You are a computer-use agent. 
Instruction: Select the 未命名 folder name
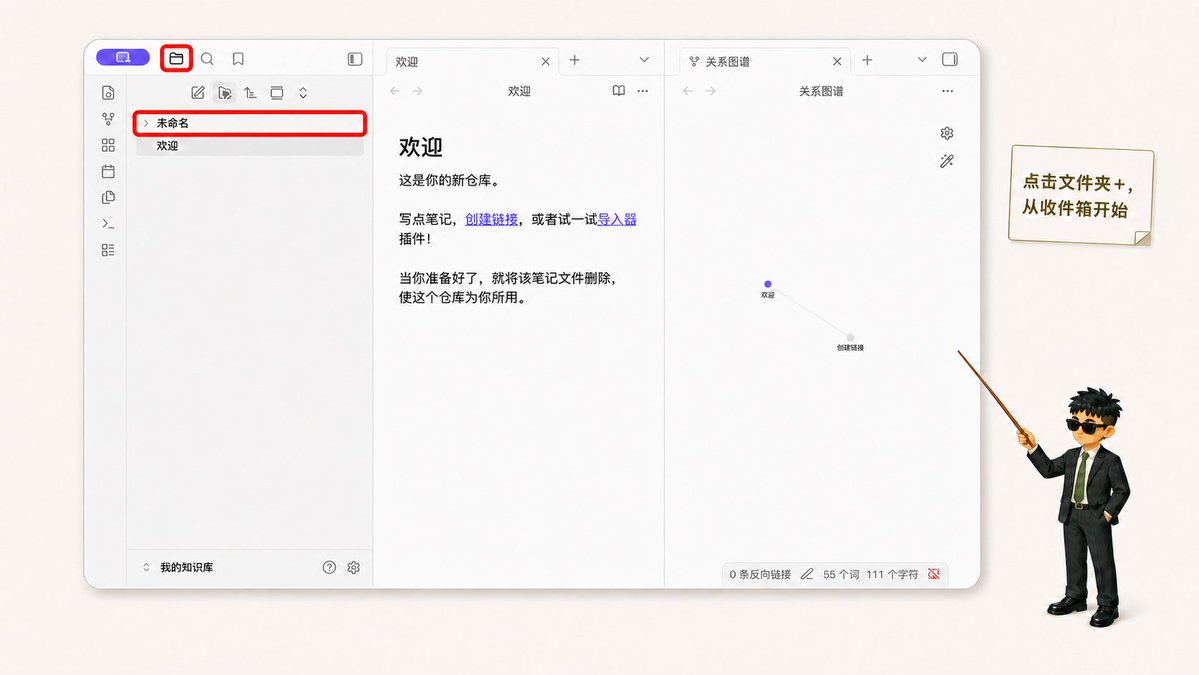click(173, 123)
